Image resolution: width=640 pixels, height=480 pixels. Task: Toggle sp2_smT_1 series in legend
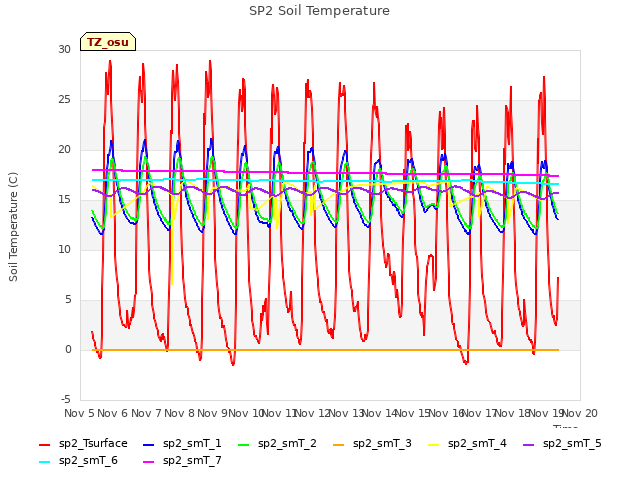(182, 444)
